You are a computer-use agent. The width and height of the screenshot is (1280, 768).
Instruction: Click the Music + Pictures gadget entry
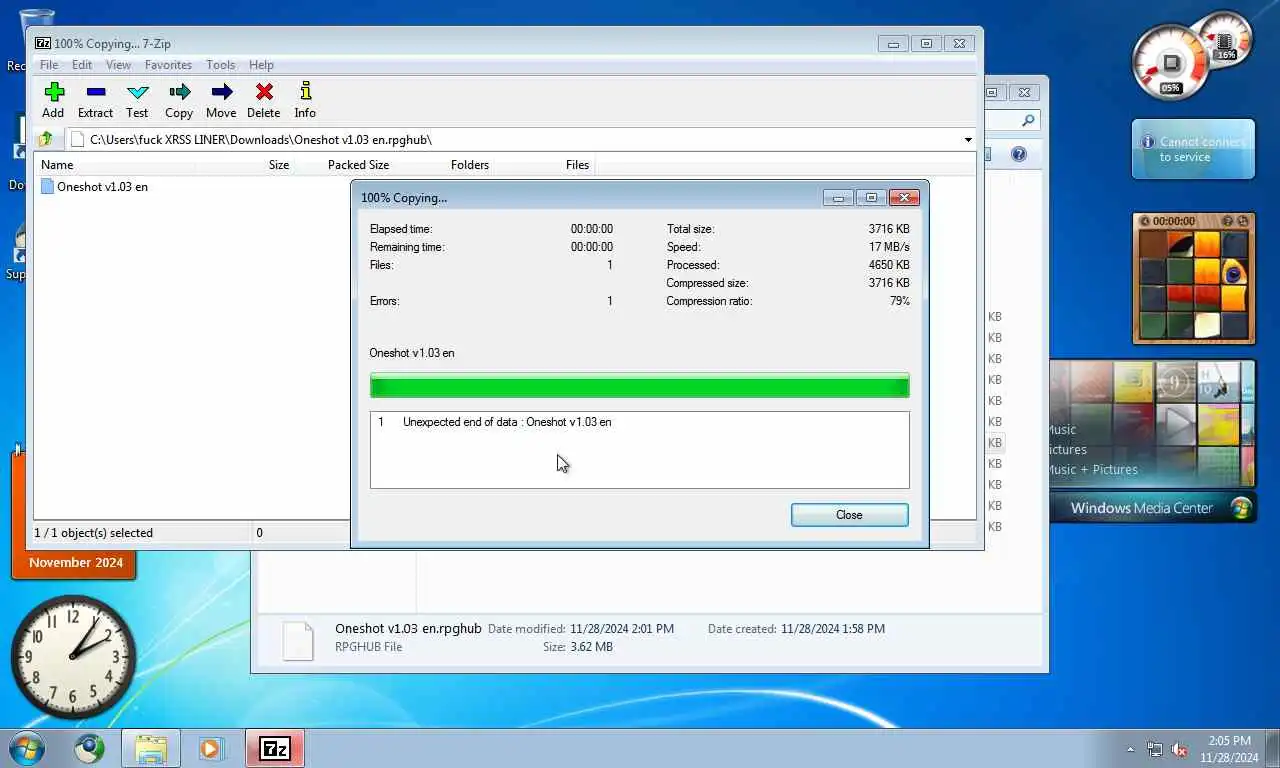tap(1093, 469)
